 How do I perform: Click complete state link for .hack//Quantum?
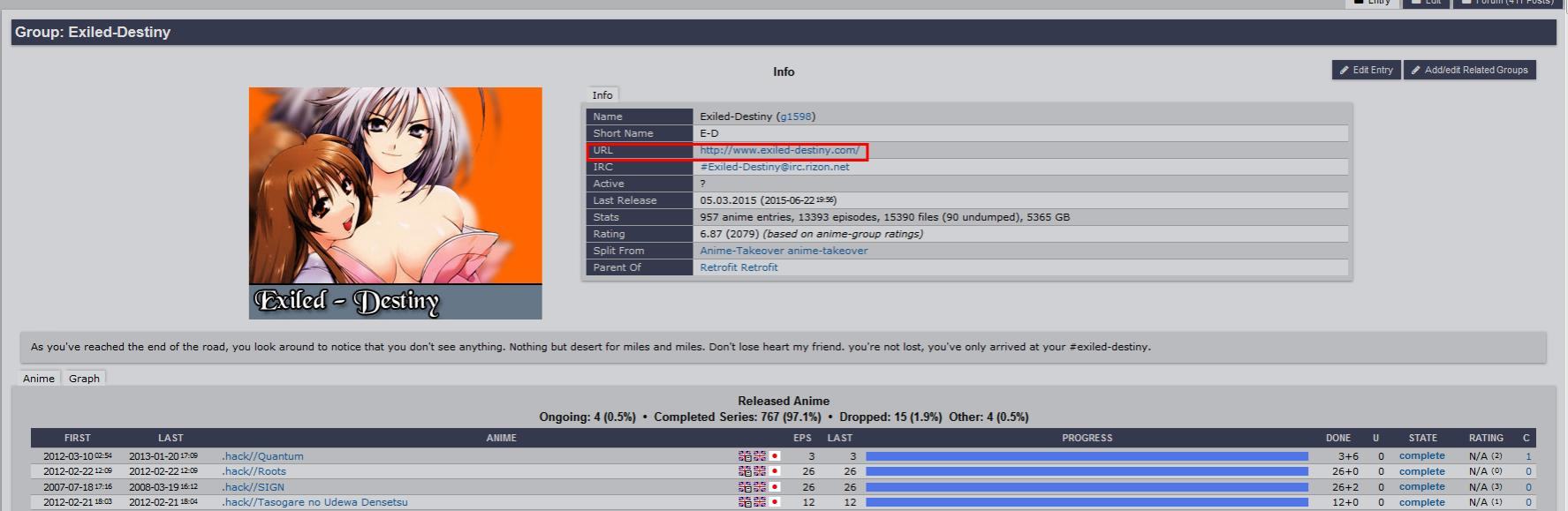[x=1421, y=456]
